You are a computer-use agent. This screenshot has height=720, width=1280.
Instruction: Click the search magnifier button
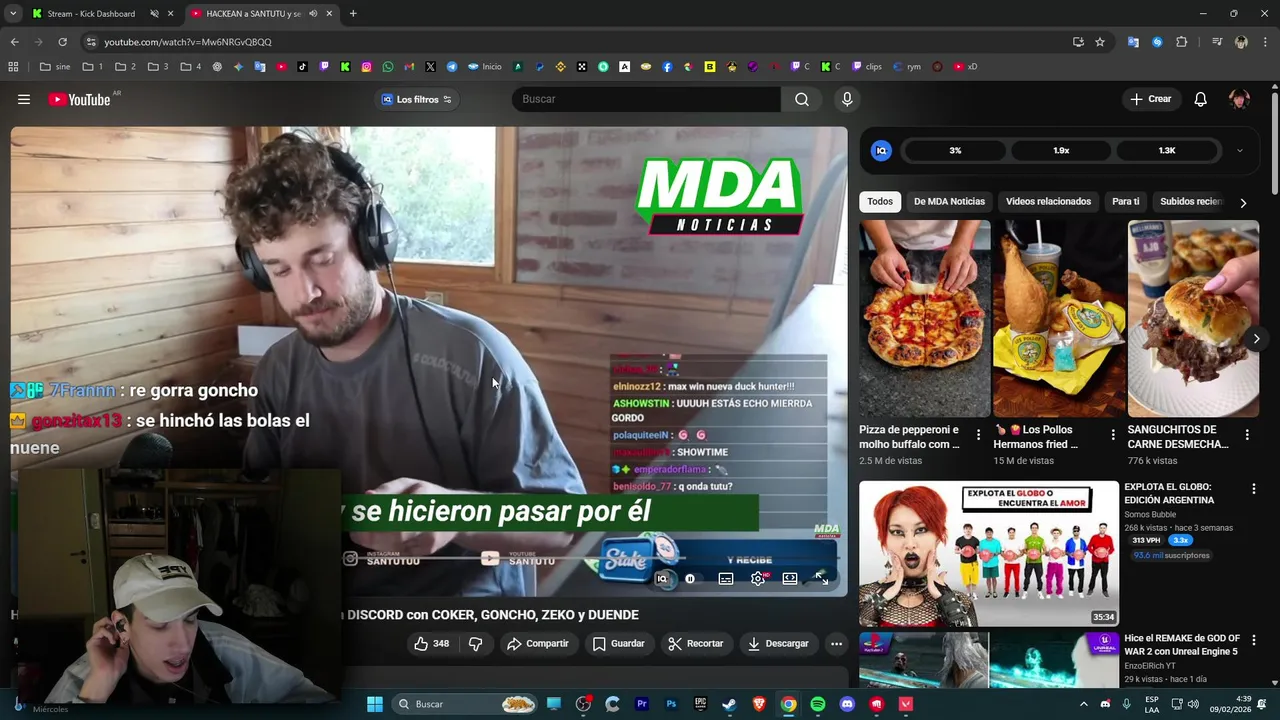802,99
